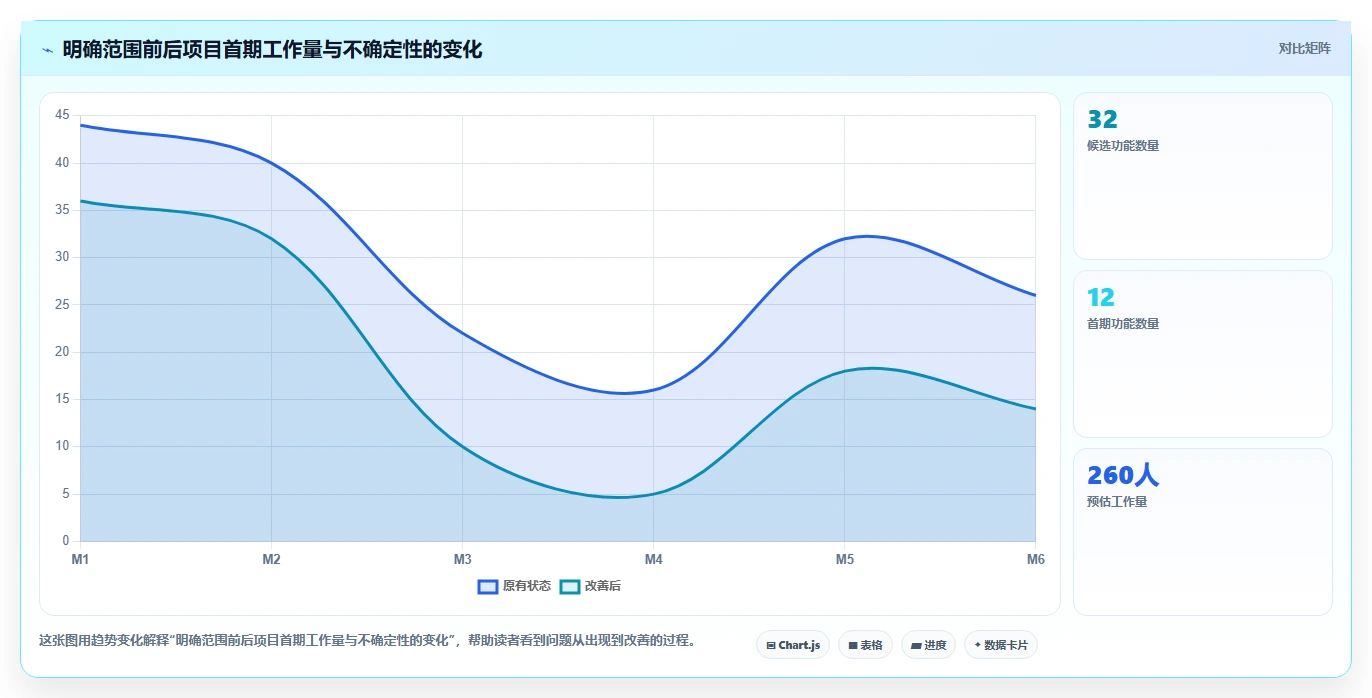Click the M5 label on the x-axis
The height and width of the screenshot is (698, 1372).
pos(845,559)
